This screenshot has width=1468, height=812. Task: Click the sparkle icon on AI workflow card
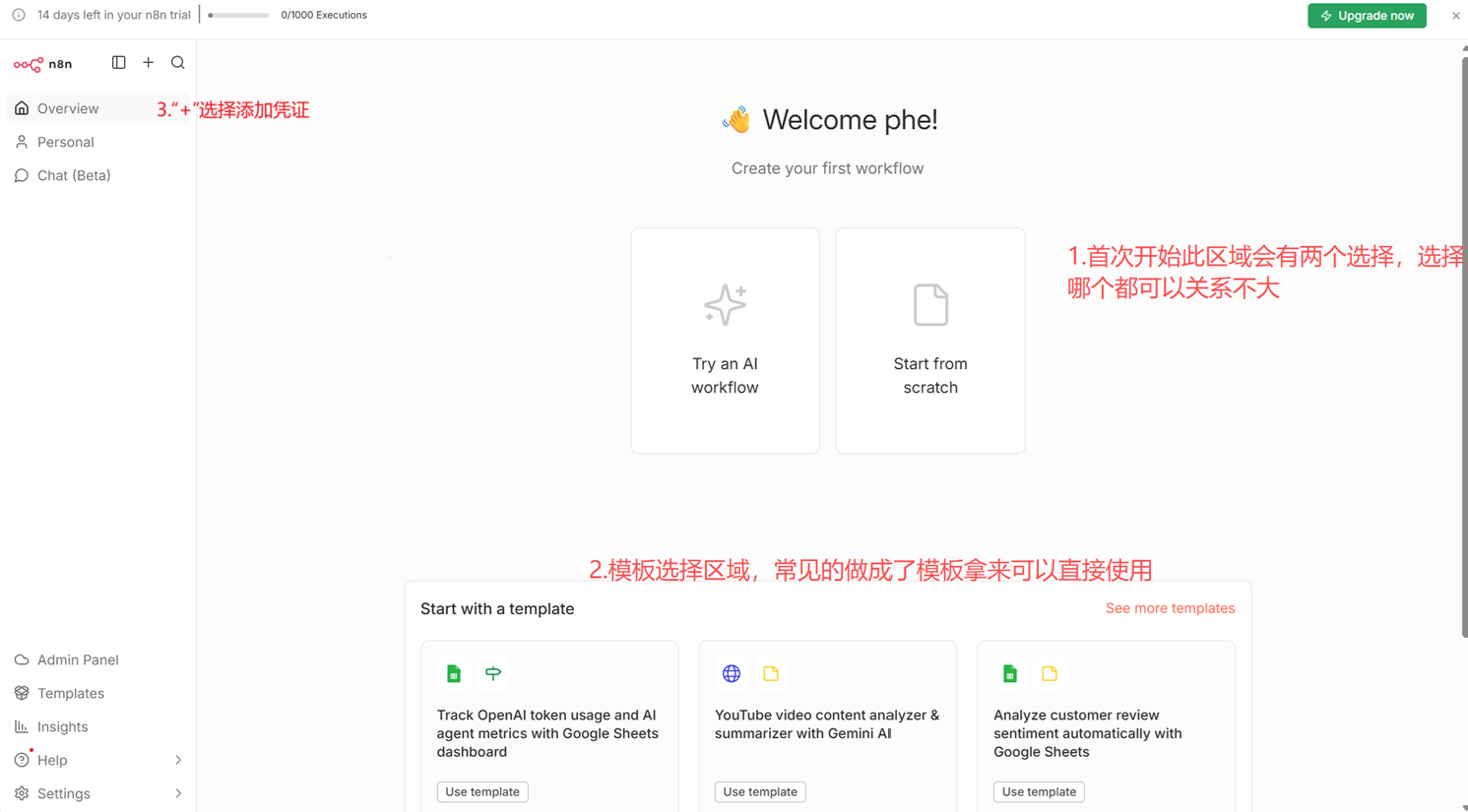click(726, 305)
